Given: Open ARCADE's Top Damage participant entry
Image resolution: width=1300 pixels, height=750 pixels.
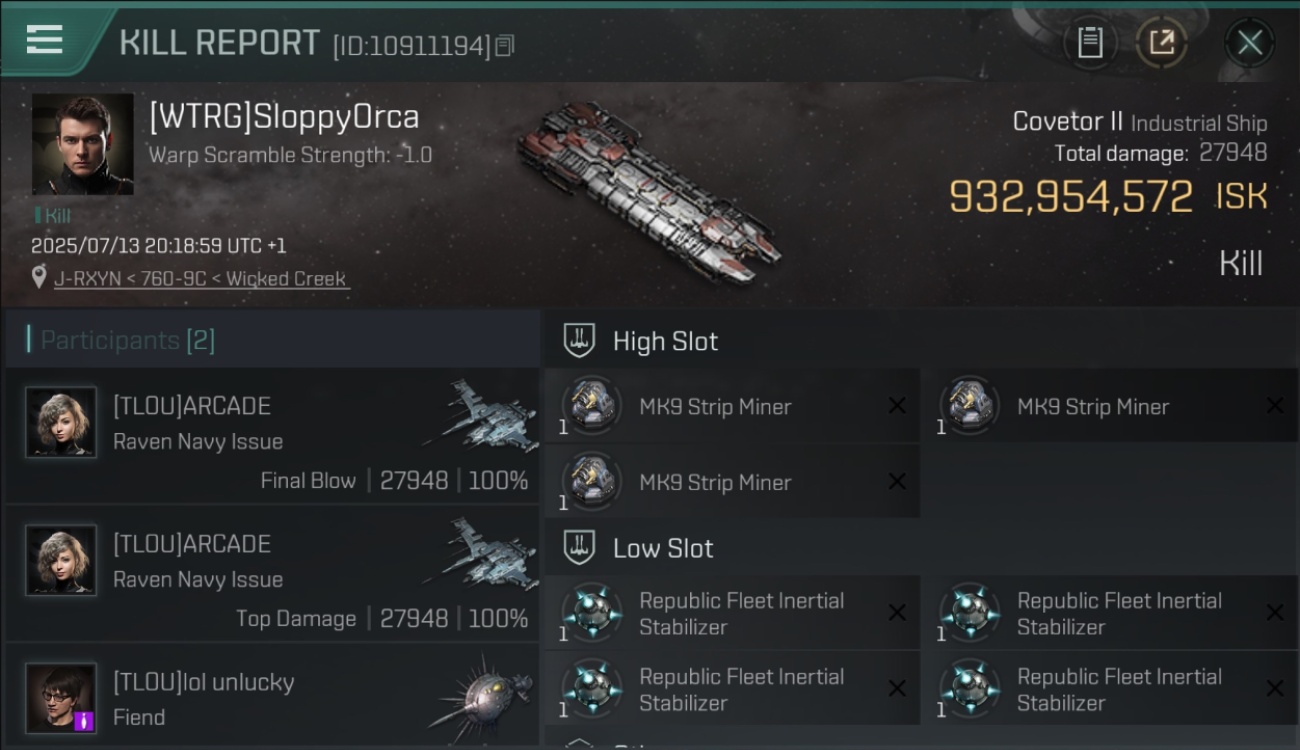Looking at the screenshot, I should coord(272,573).
